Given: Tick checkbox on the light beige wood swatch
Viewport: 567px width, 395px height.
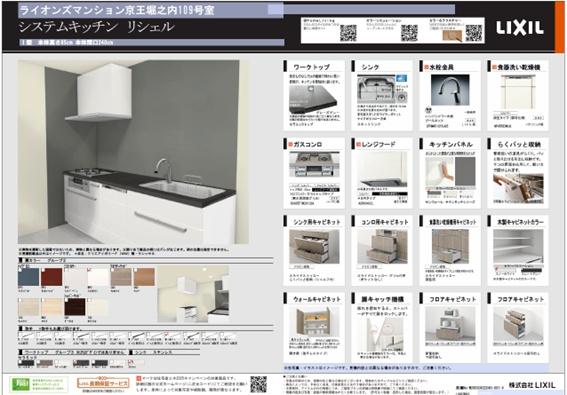Looking at the screenshot, I should pos(20,300).
